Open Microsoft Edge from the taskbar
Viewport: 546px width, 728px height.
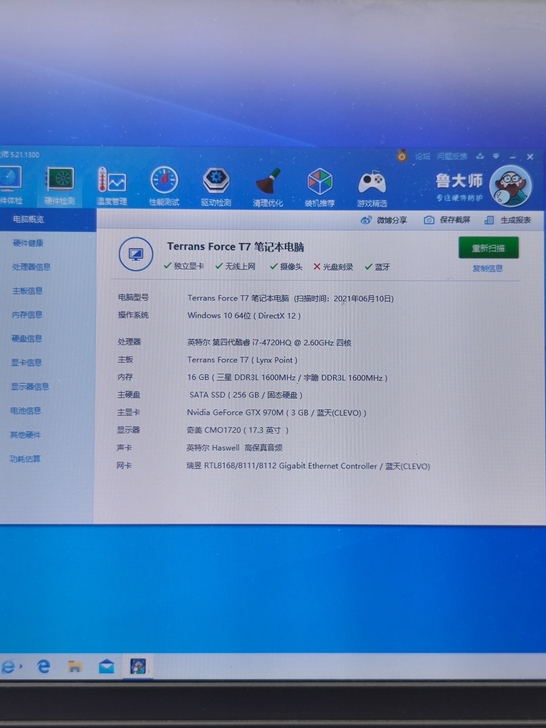click(x=44, y=667)
